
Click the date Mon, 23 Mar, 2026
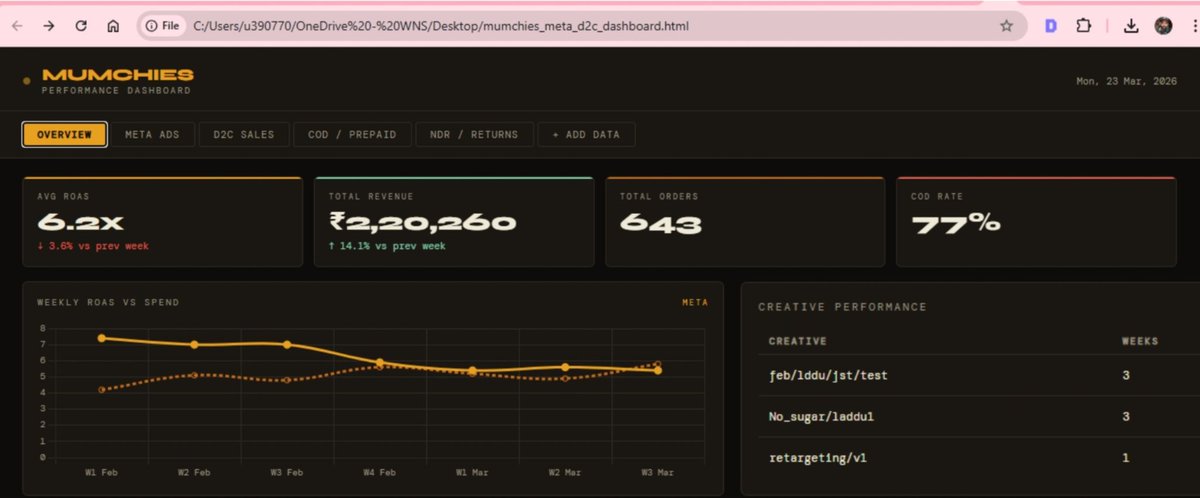1126,81
